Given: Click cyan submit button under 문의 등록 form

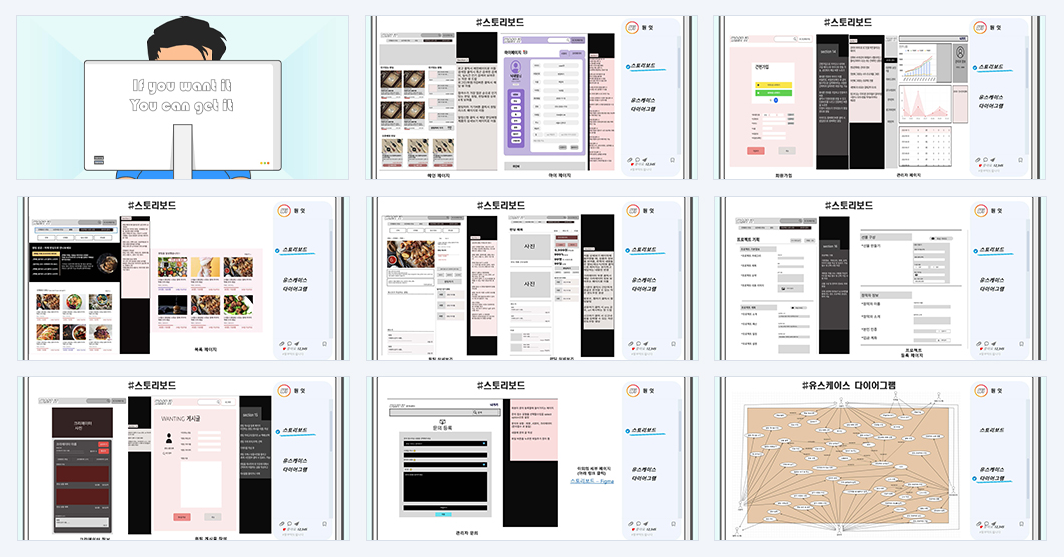Looking at the screenshot, I should 443,514.
